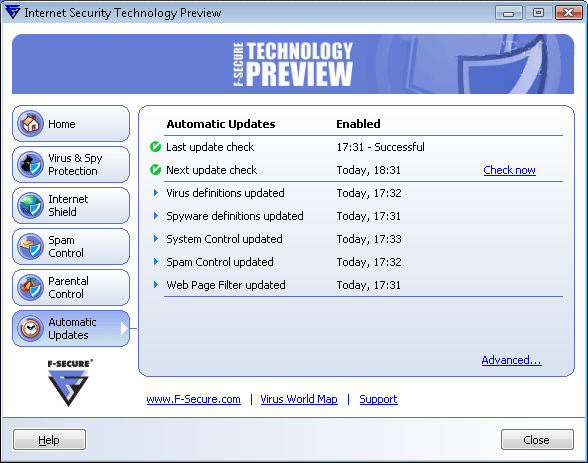This screenshot has width=588, height=463.
Task: Expand Spyware definitions updated details
Action: pyautogui.click(x=156, y=216)
